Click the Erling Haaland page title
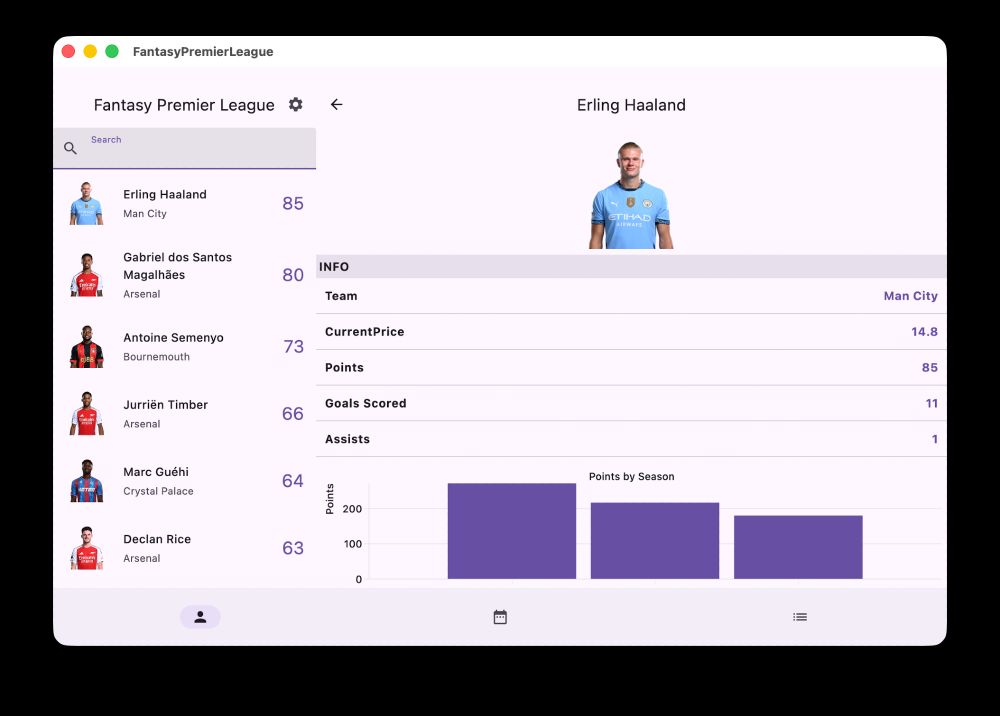This screenshot has height=716, width=1000. pyautogui.click(x=631, y=105)
